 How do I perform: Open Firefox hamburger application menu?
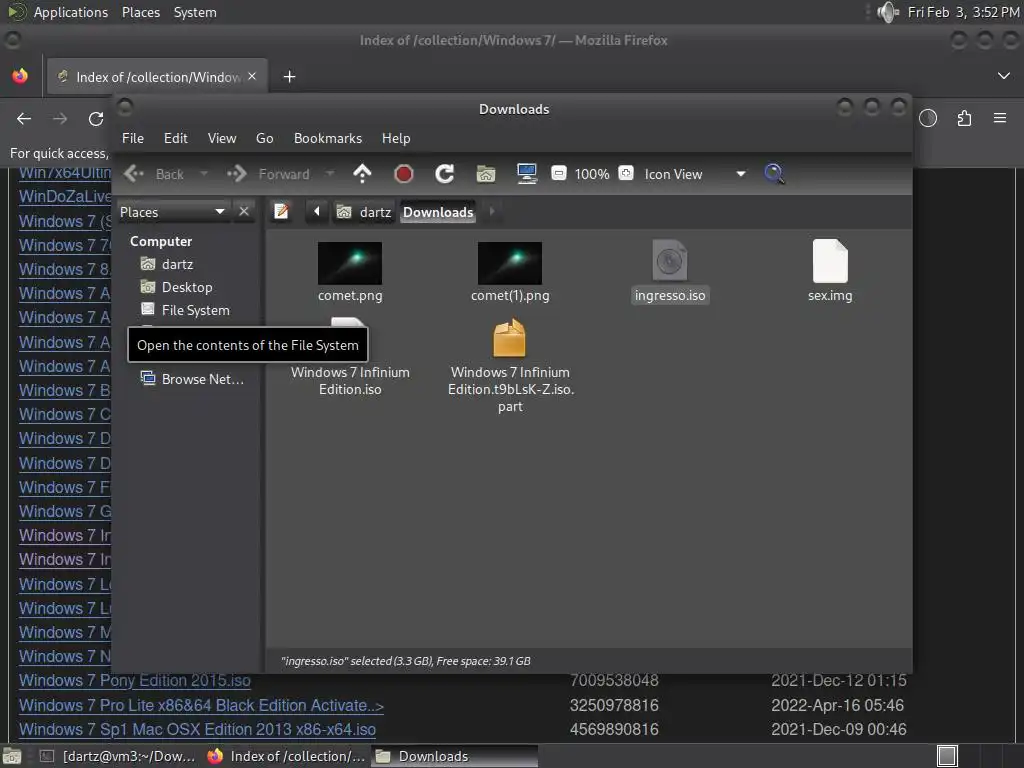tap(1000, 118)
